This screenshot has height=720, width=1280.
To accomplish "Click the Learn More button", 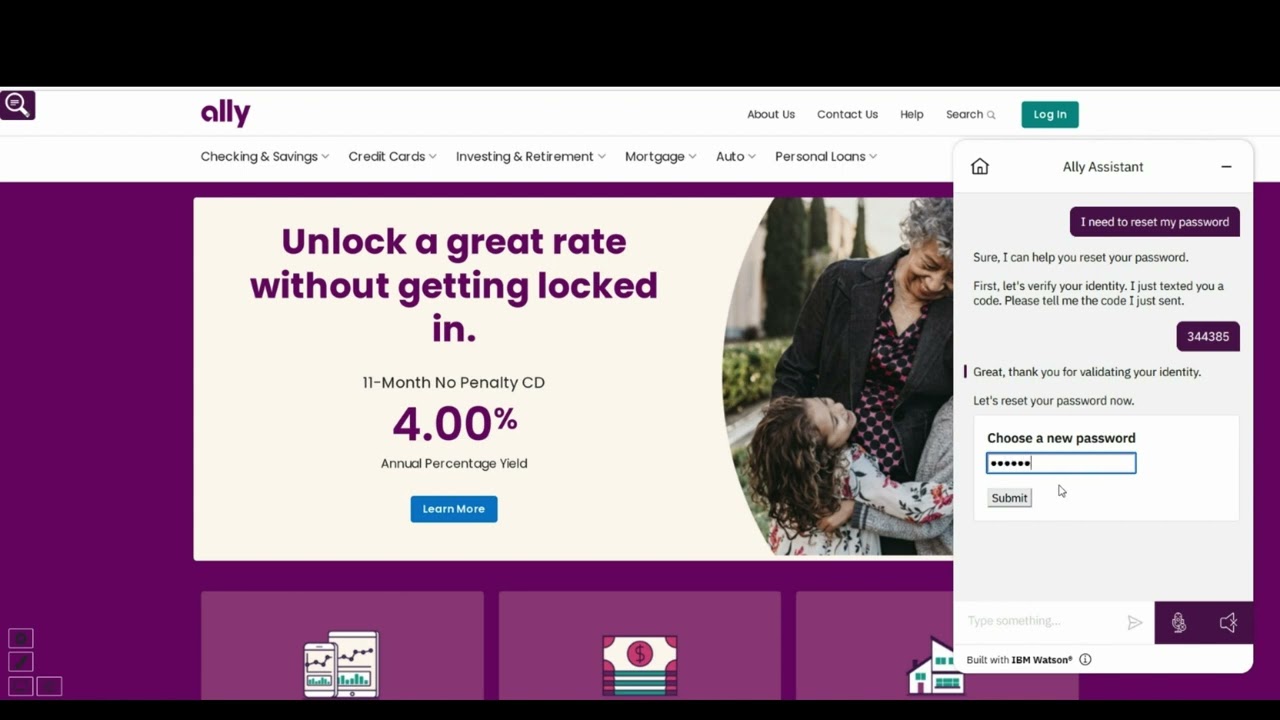I will click(454, 509).
